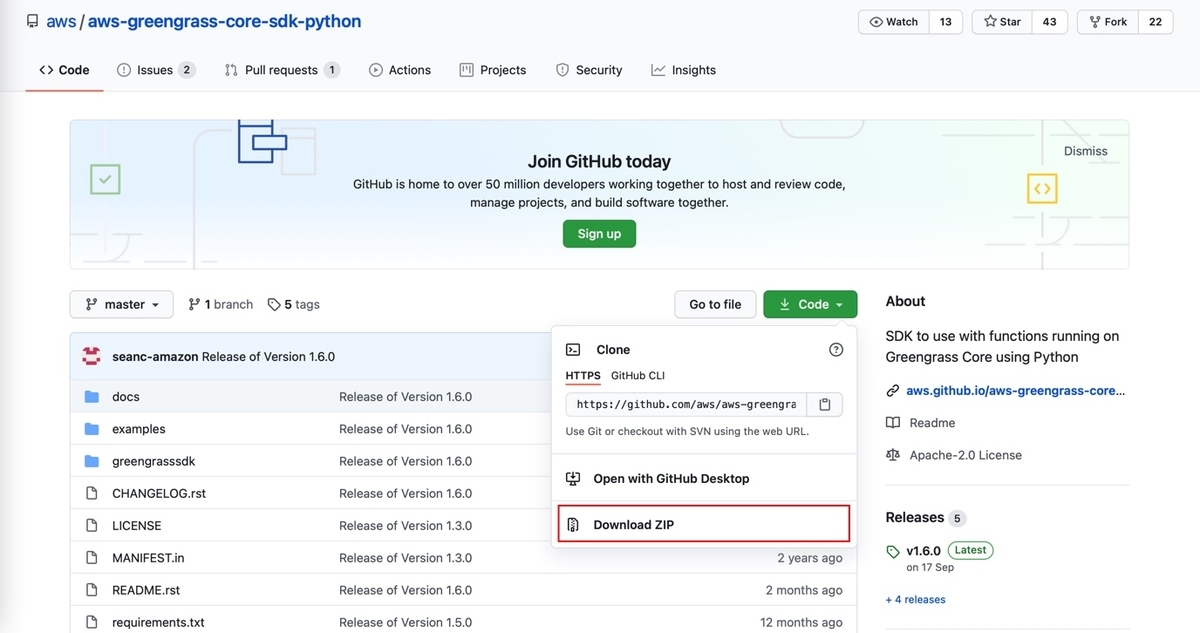Open the 1 branch link
Screen dimensions: 1200x633
221,304
